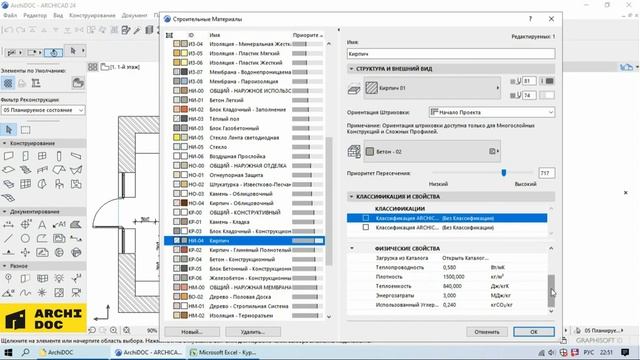
Task: Select the Mesh tool in the toolbox
Action: pos(9,198)
